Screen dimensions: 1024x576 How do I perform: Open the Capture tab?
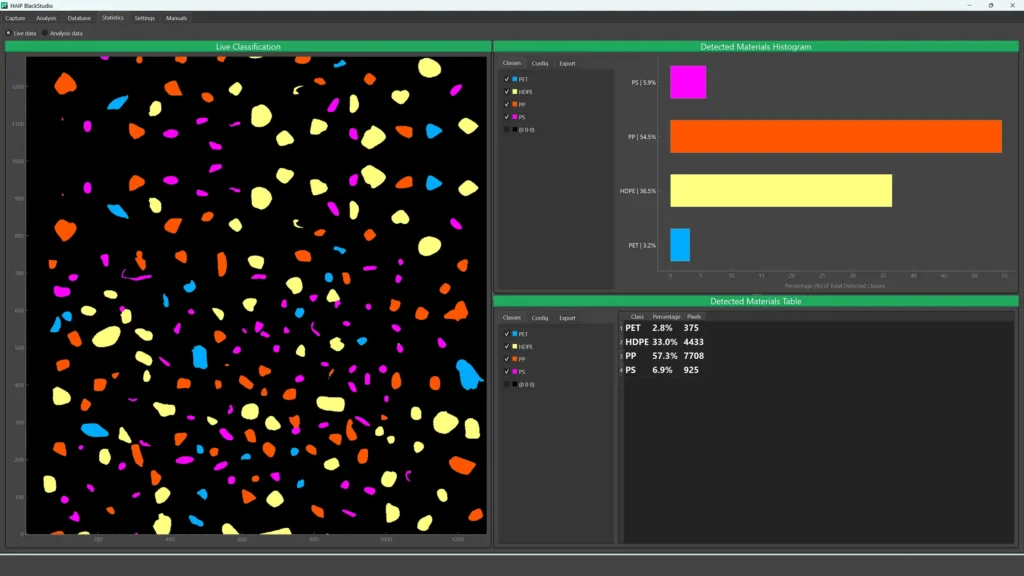pos(15,18)
